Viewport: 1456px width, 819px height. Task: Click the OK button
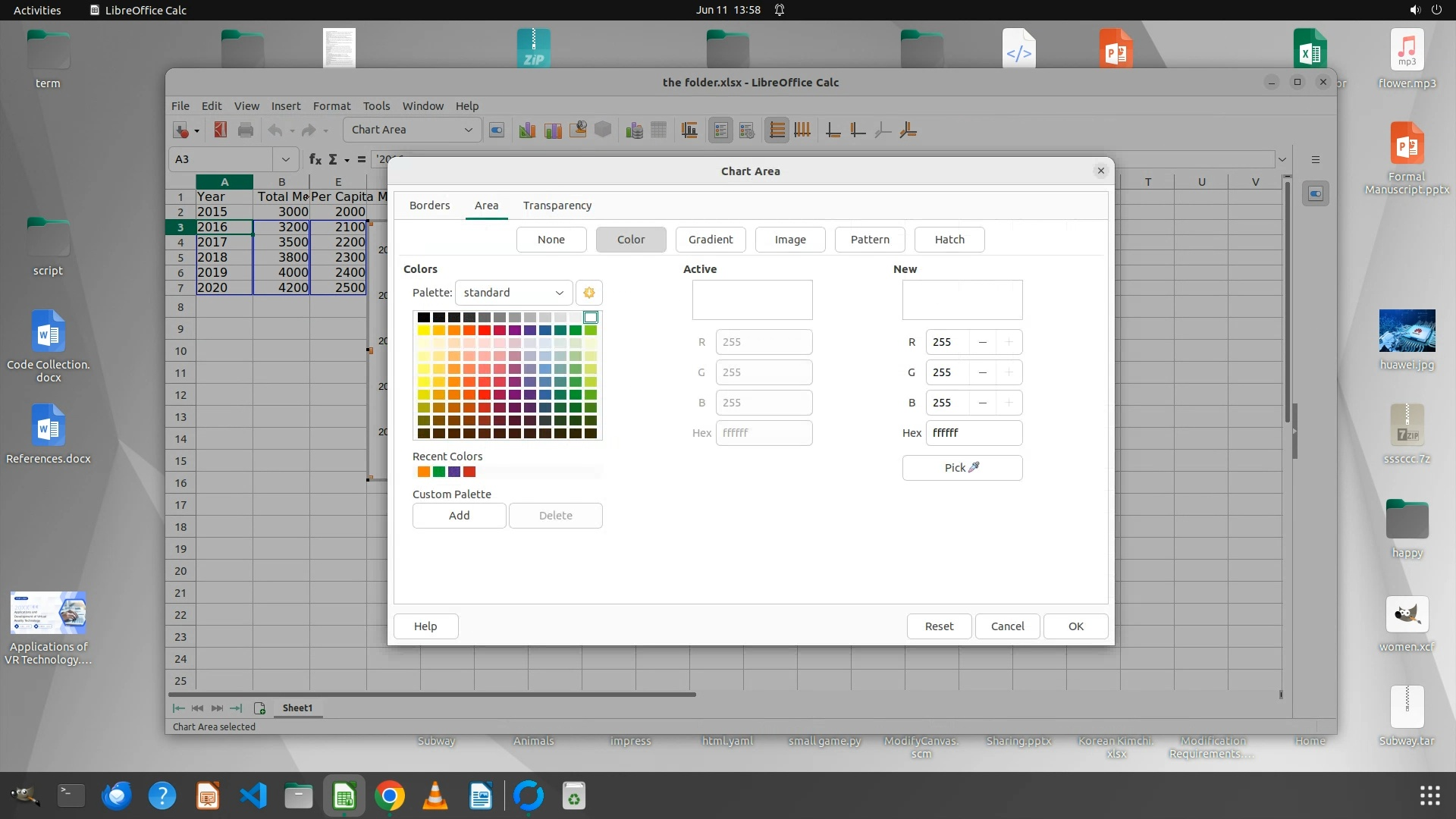[x=1075, y=626]
